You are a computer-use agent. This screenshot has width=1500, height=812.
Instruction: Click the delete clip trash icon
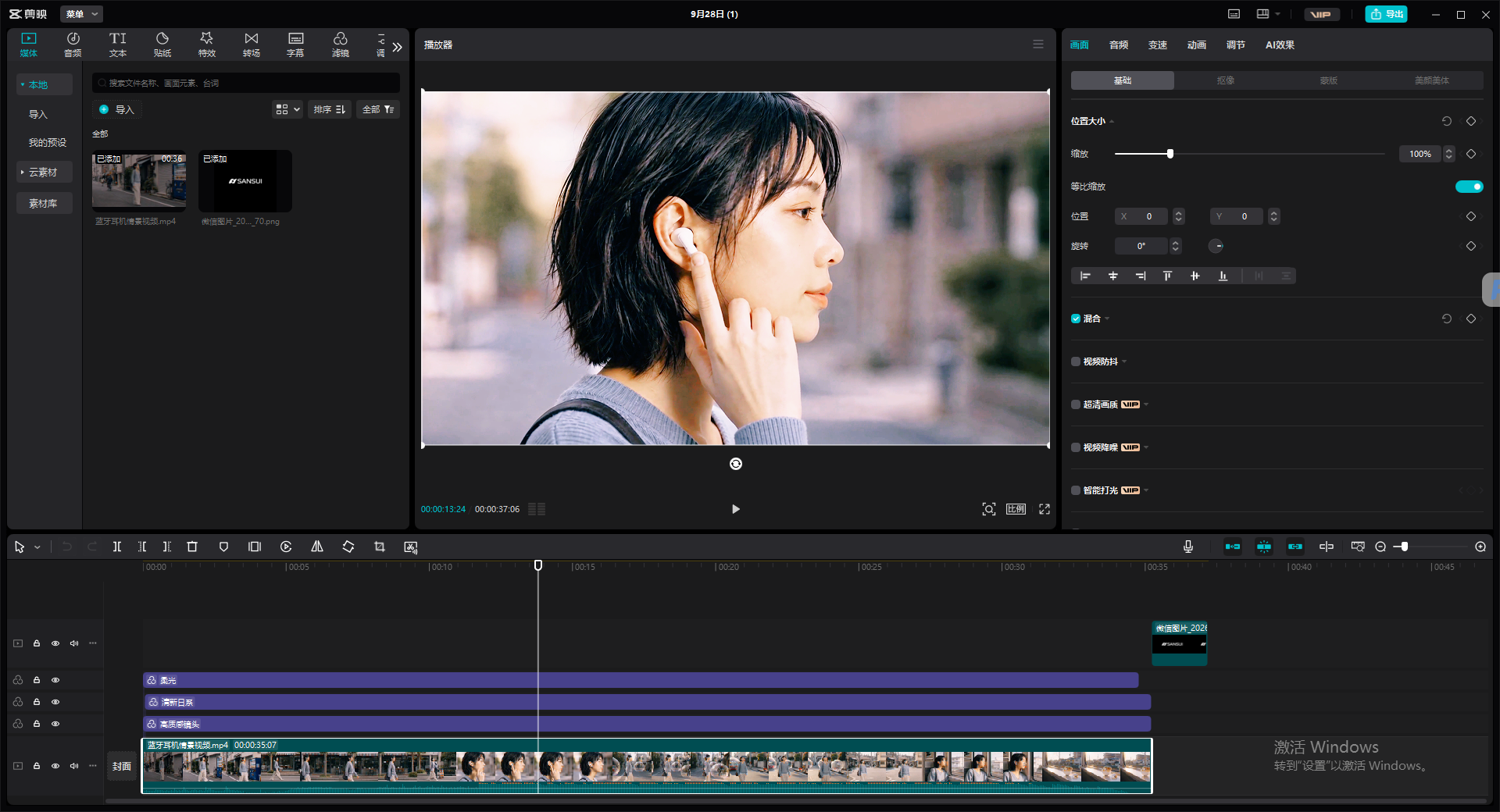[x=192, y=547]
